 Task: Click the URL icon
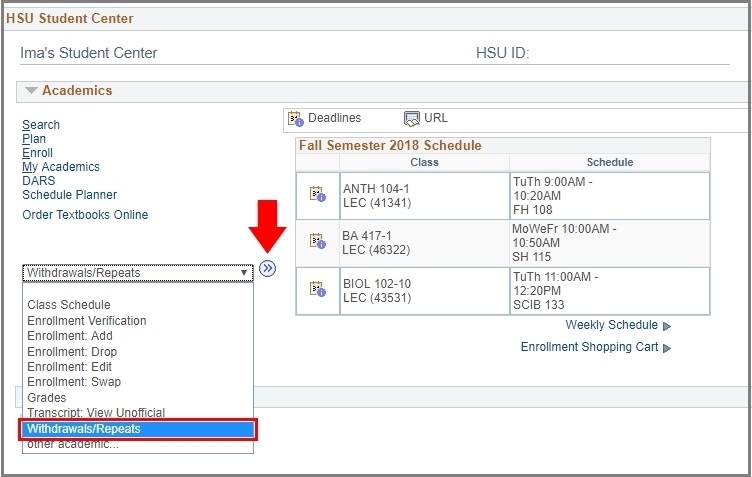coord(411,119)
